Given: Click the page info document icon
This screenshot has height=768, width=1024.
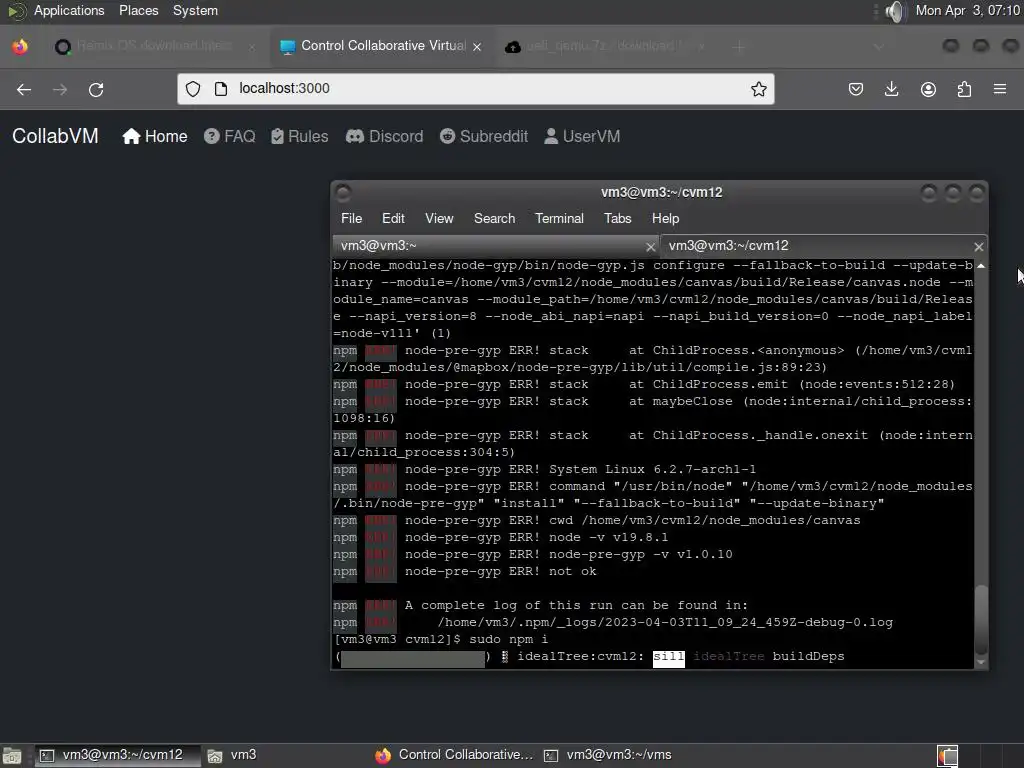Looking at the screenshot, I should (221, 89).
